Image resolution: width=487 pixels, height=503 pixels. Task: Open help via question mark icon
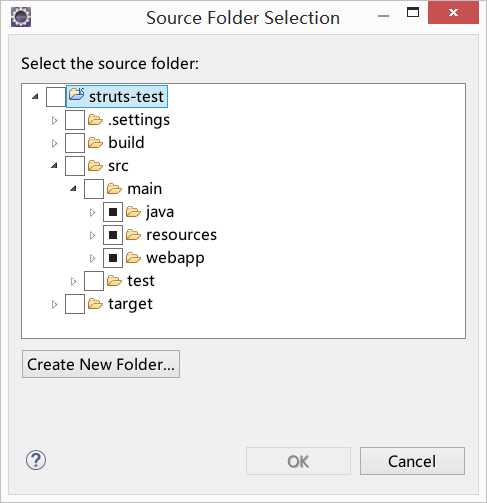click(x=36, y=460)
